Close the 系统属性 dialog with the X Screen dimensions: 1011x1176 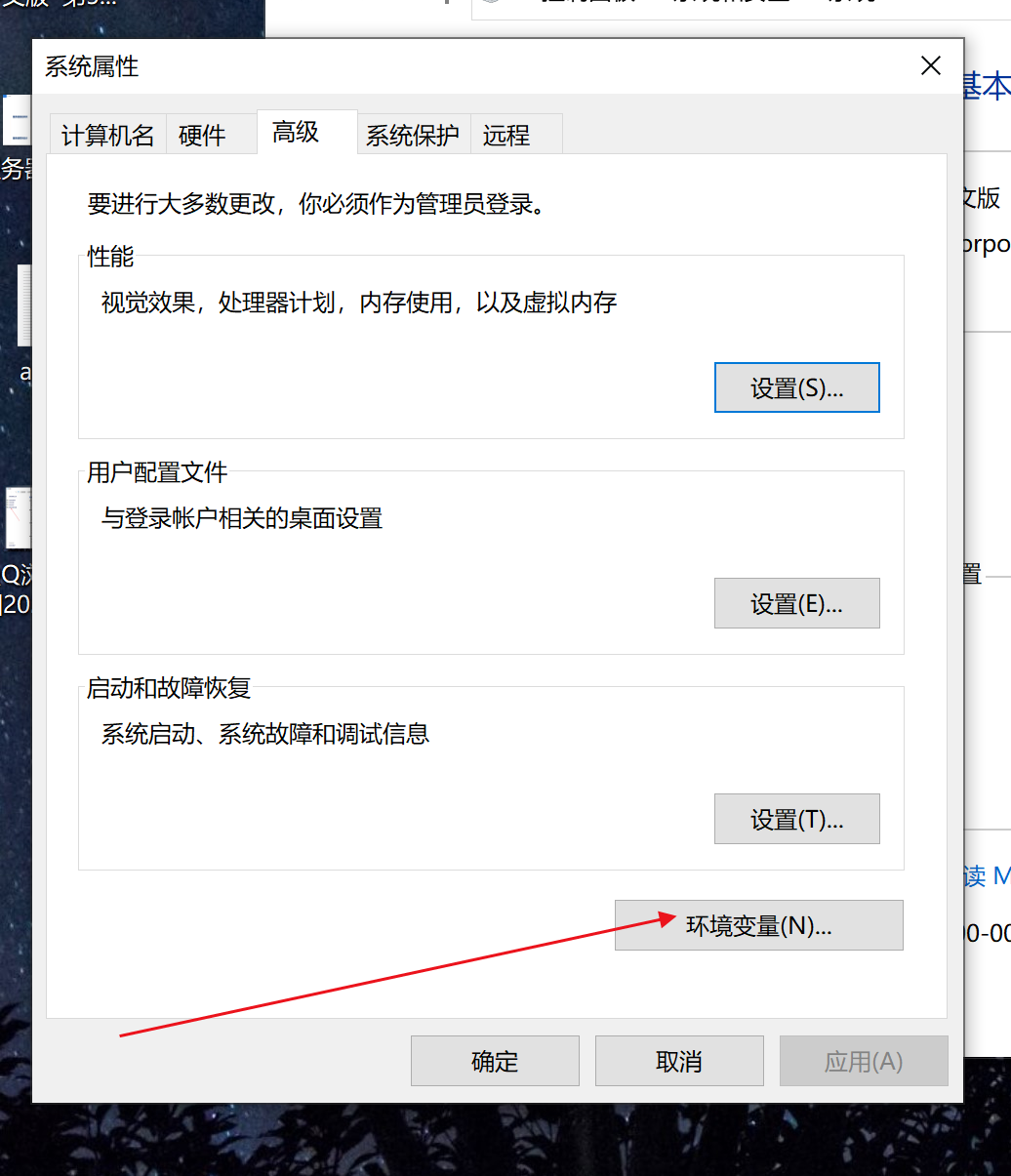click(930, 65)
